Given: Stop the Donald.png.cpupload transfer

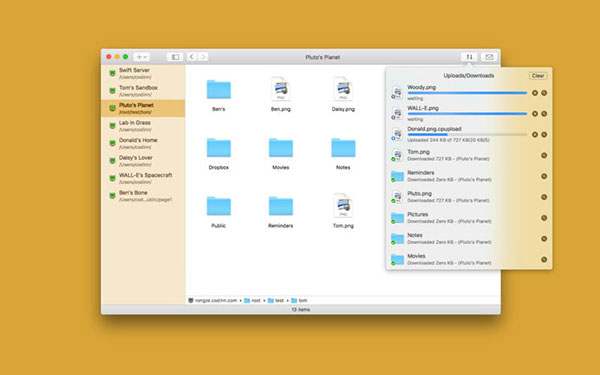Looking at the screenshot, I should [535, 135].
